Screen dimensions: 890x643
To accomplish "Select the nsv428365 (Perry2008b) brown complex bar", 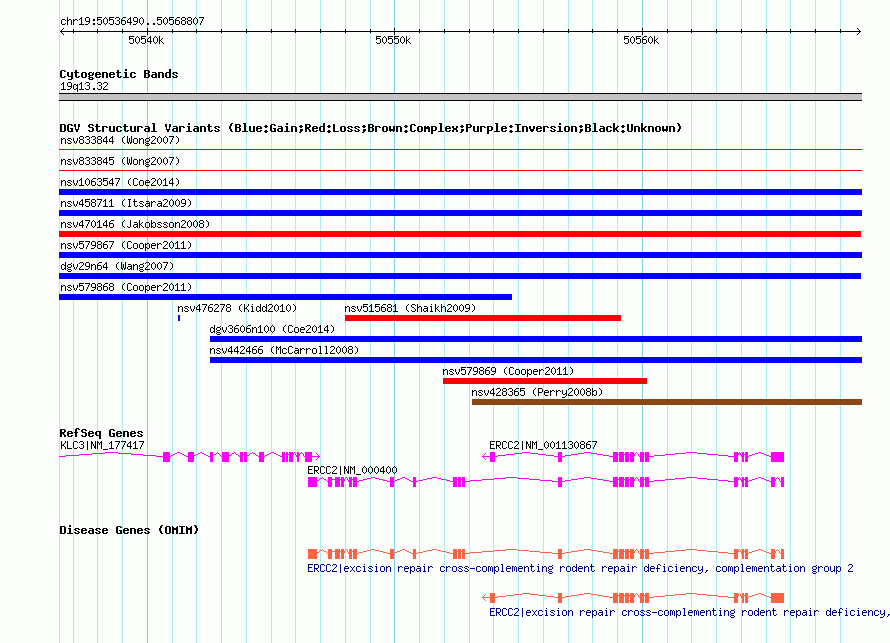I will point(667,402).
